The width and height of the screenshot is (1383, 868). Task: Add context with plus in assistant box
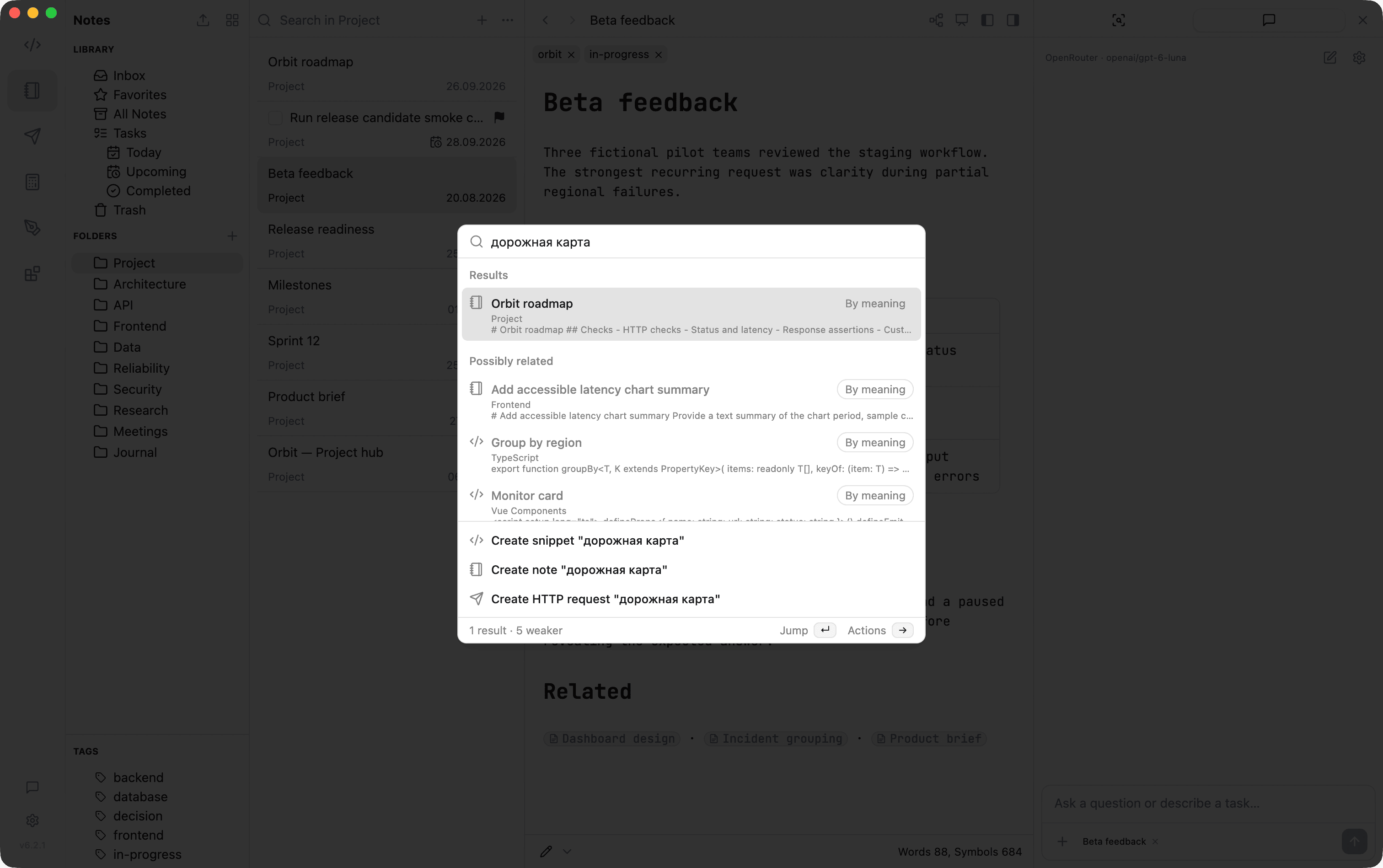(x=1062, y=841)
